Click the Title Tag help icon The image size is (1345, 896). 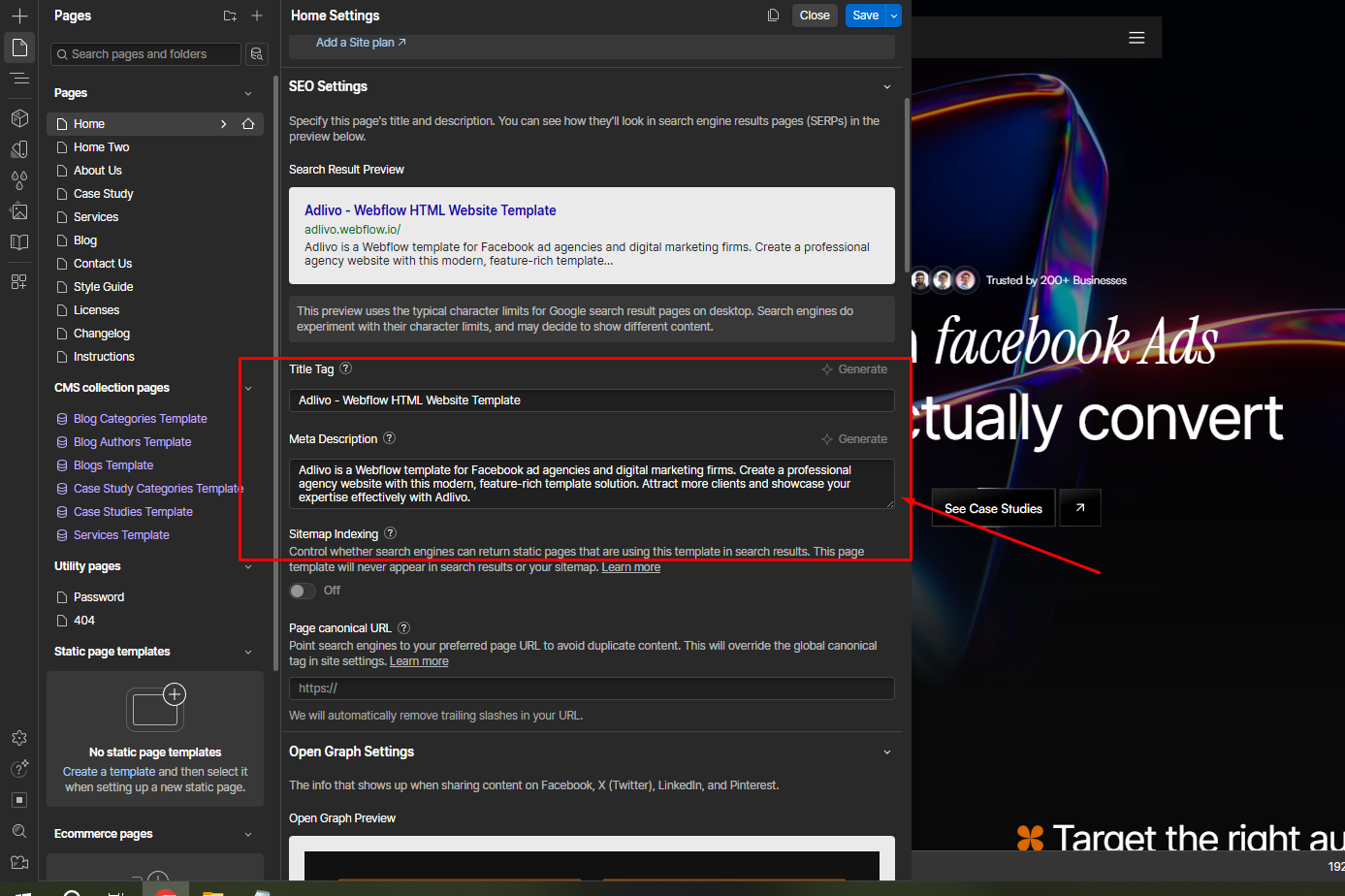point(346,368)
